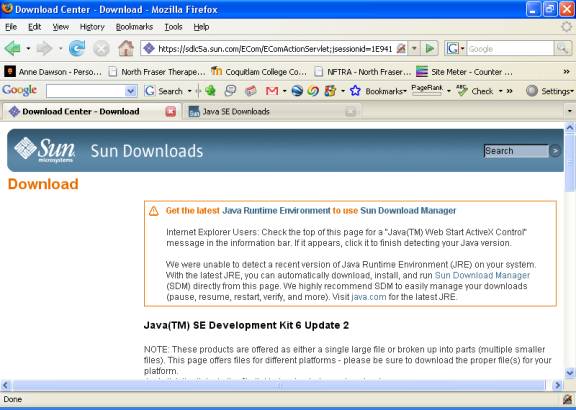Click the chat bubbles icon on the Google Toolbar

230,91
